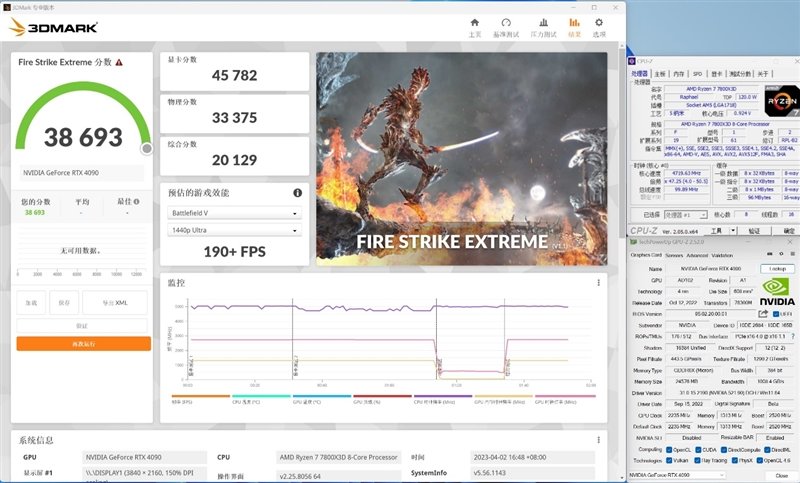The image size is (800, 483).
Task: Click the GPU-Z refresh icon in the toolbar
Action: click(x=781, y=253)
